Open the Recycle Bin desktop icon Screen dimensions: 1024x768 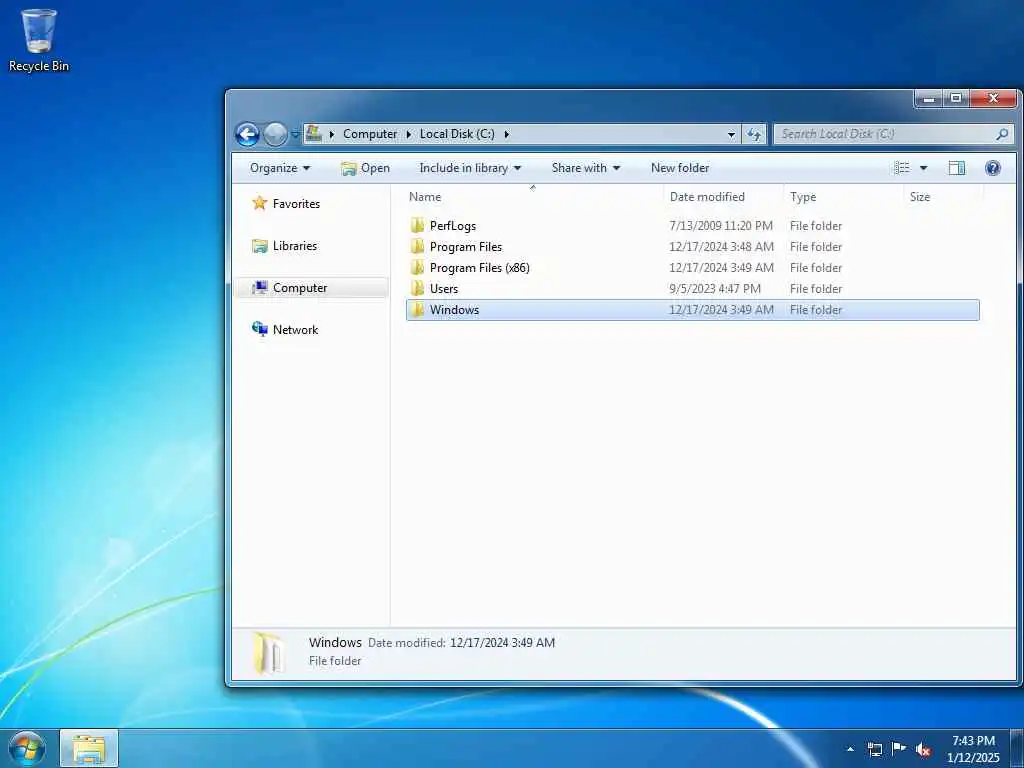click(39, 40)
